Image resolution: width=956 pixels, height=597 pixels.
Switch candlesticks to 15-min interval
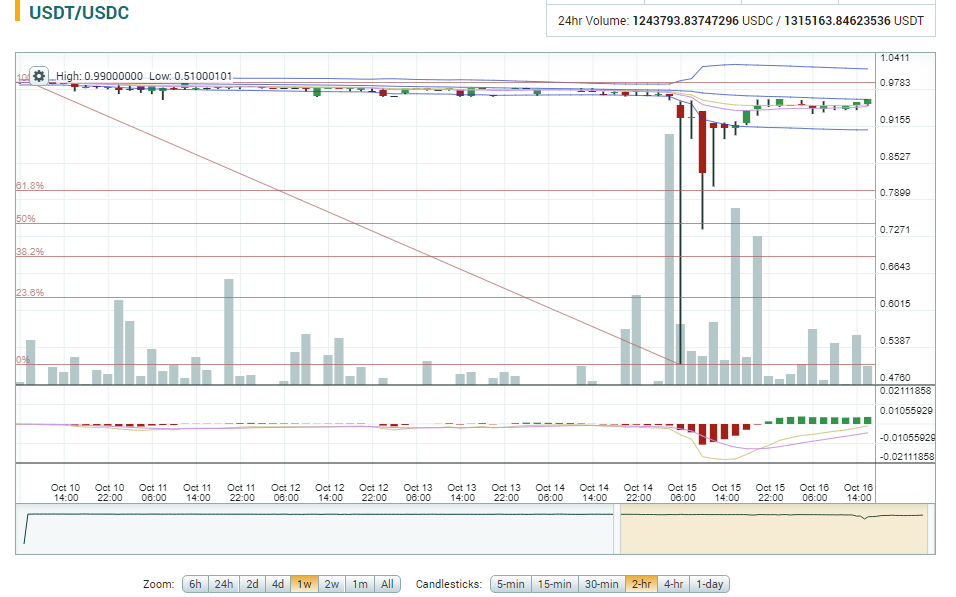pos(555,584)
